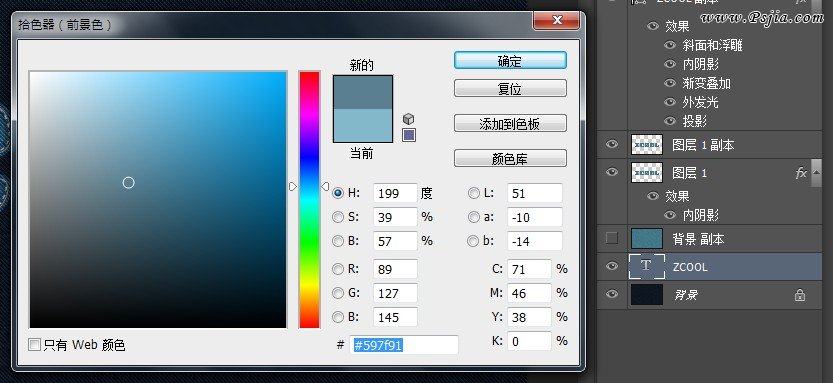Click the vertical hue spectrum slider

(x=309, y=199)
